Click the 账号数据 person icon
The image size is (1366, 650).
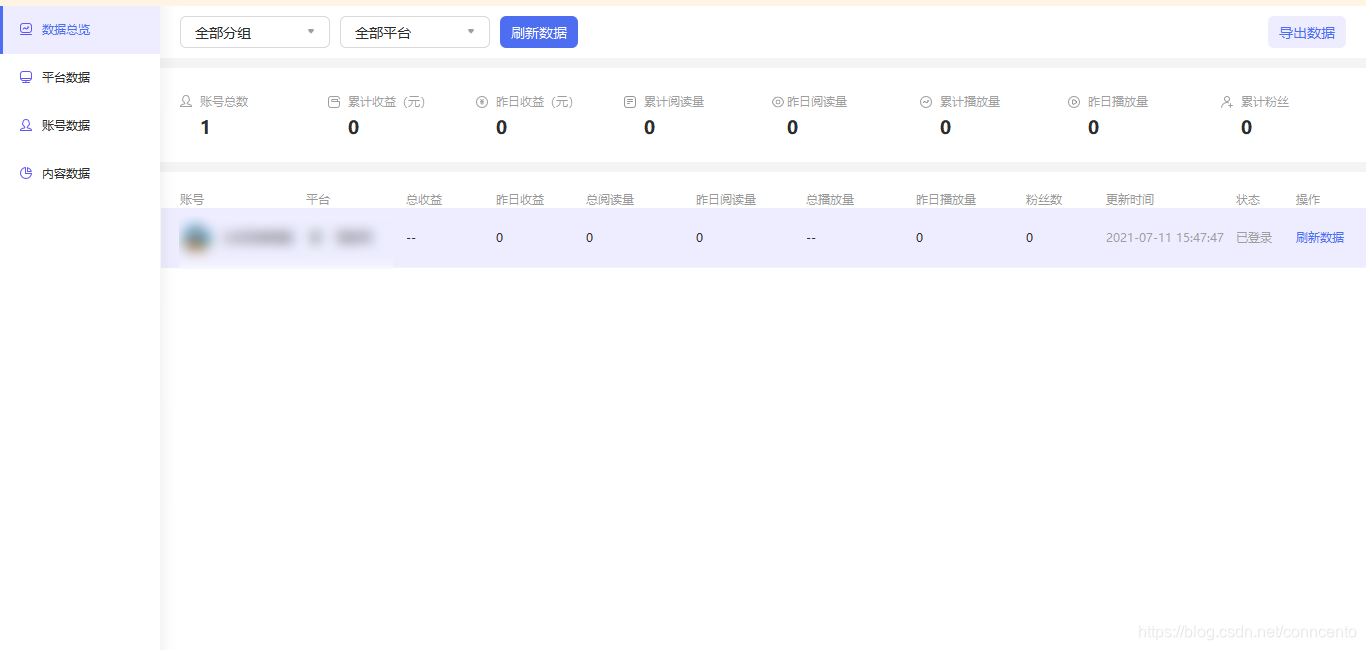click(26, 126)
